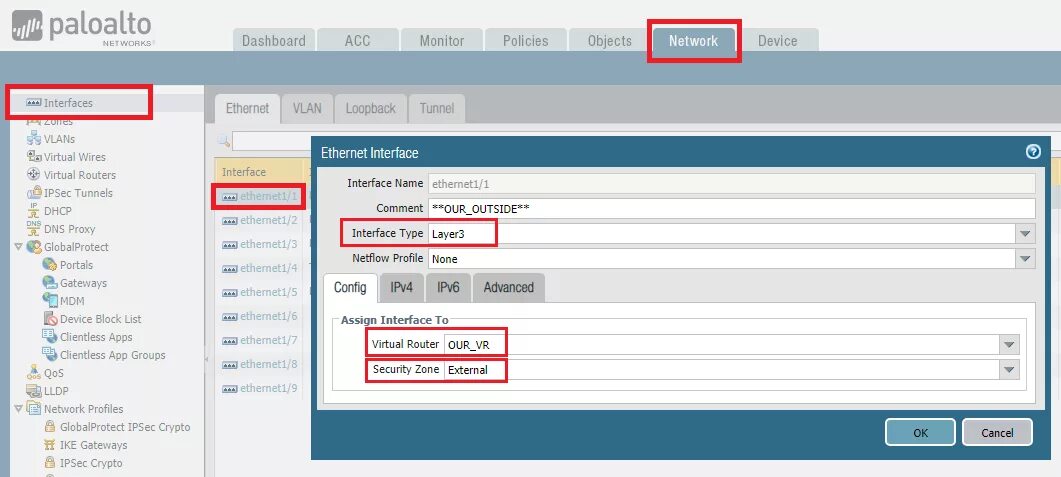Viewport: 1061px width, 477px height.
Task: Select the ethernet1/6 interface link
Action: click(x=269, y=316)
